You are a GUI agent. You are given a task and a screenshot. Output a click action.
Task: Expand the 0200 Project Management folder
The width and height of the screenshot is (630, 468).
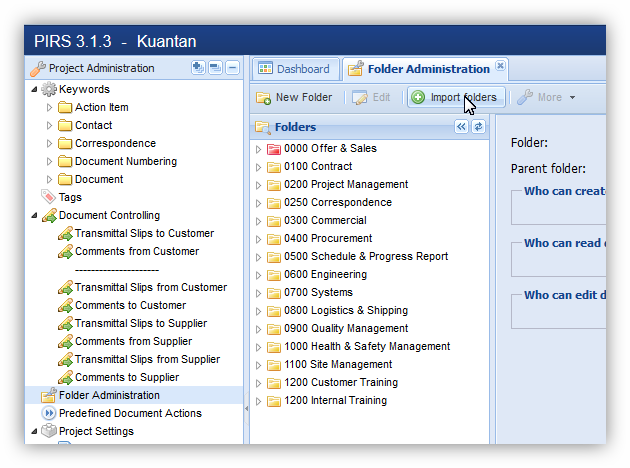(x=258, y=185)
